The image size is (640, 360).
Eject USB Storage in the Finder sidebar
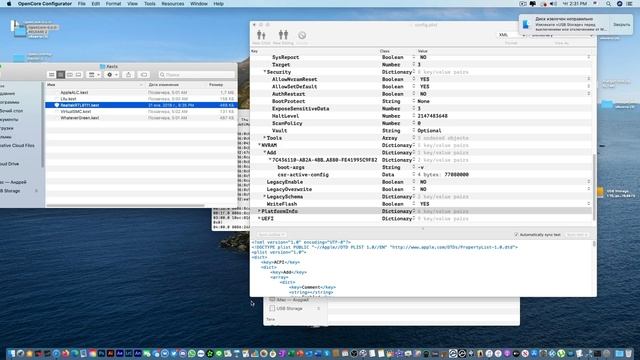(36, 191)
